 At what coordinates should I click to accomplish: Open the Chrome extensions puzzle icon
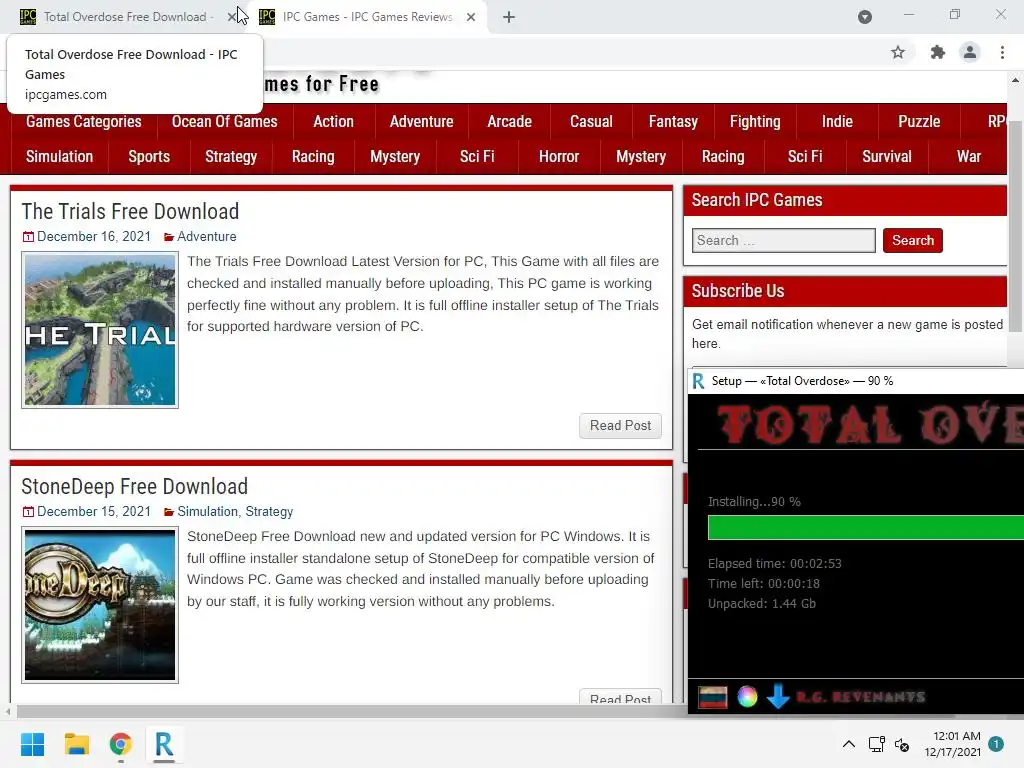click(937, 52)
